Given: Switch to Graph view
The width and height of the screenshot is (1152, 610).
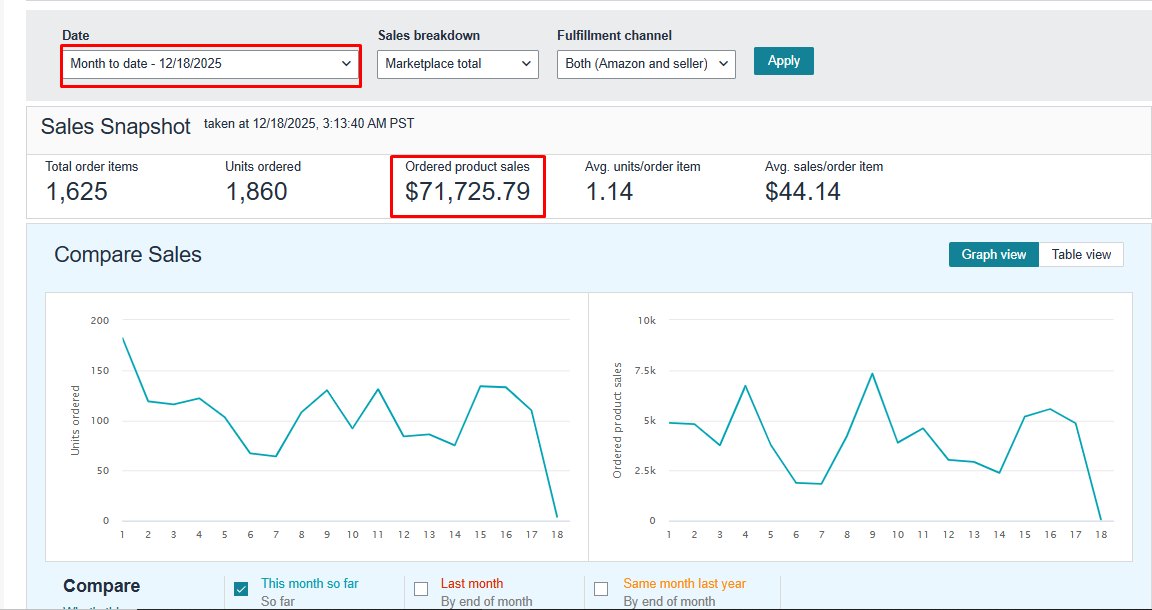Looking at the screenshot, I should pos(993,255).
